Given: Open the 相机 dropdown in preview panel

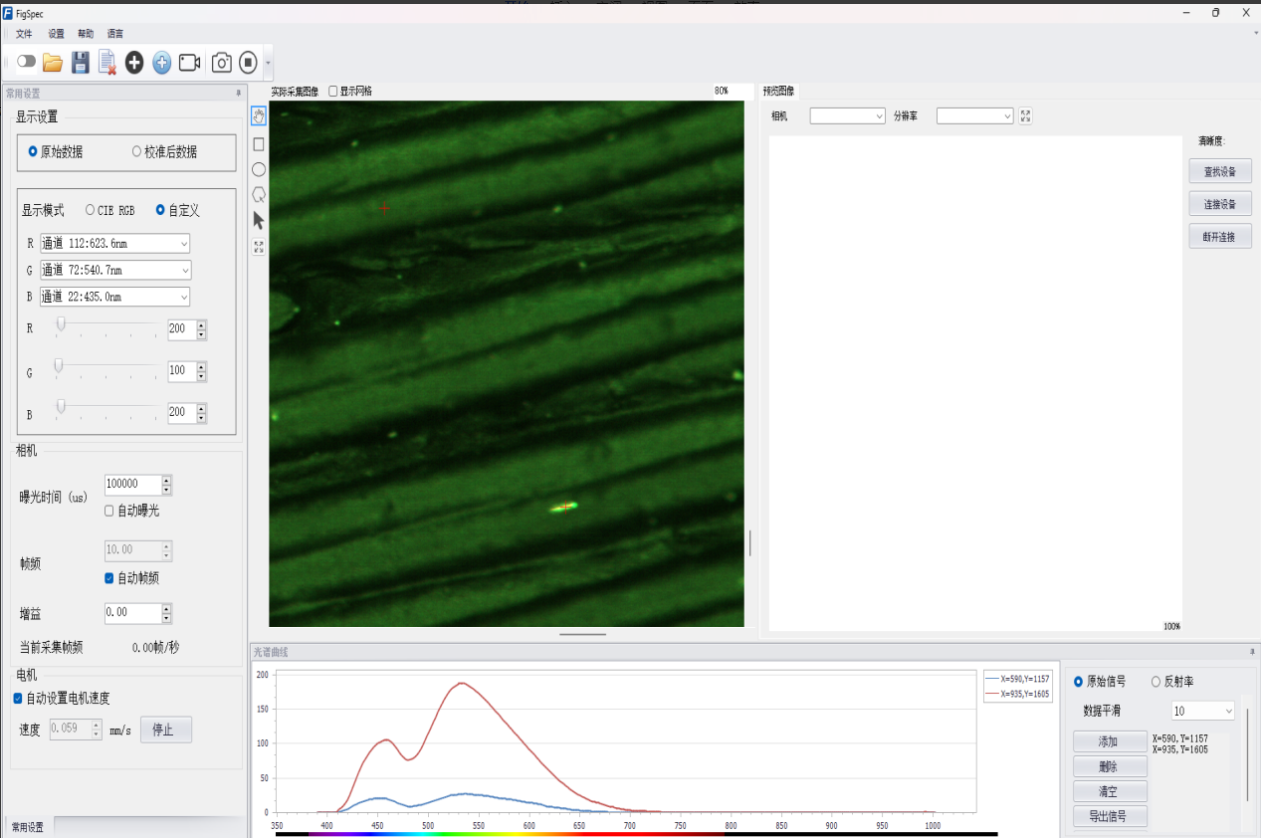Looking at the screenshot, I should (x=847, y=116).
